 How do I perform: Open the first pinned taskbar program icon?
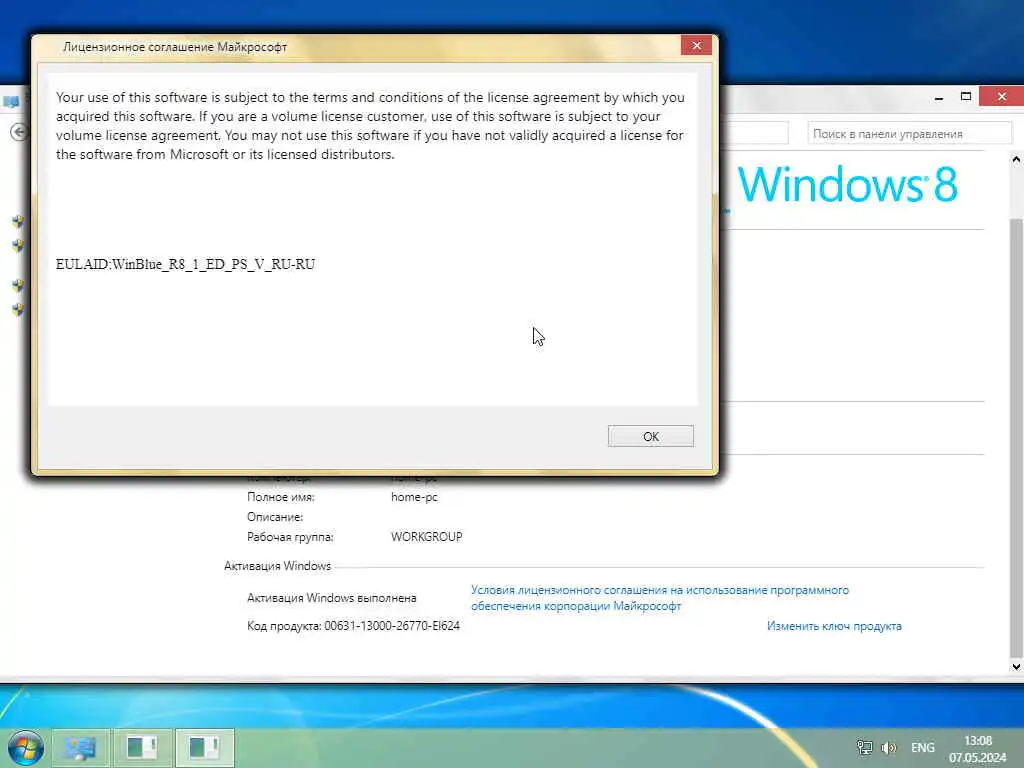tap(80, 748)
